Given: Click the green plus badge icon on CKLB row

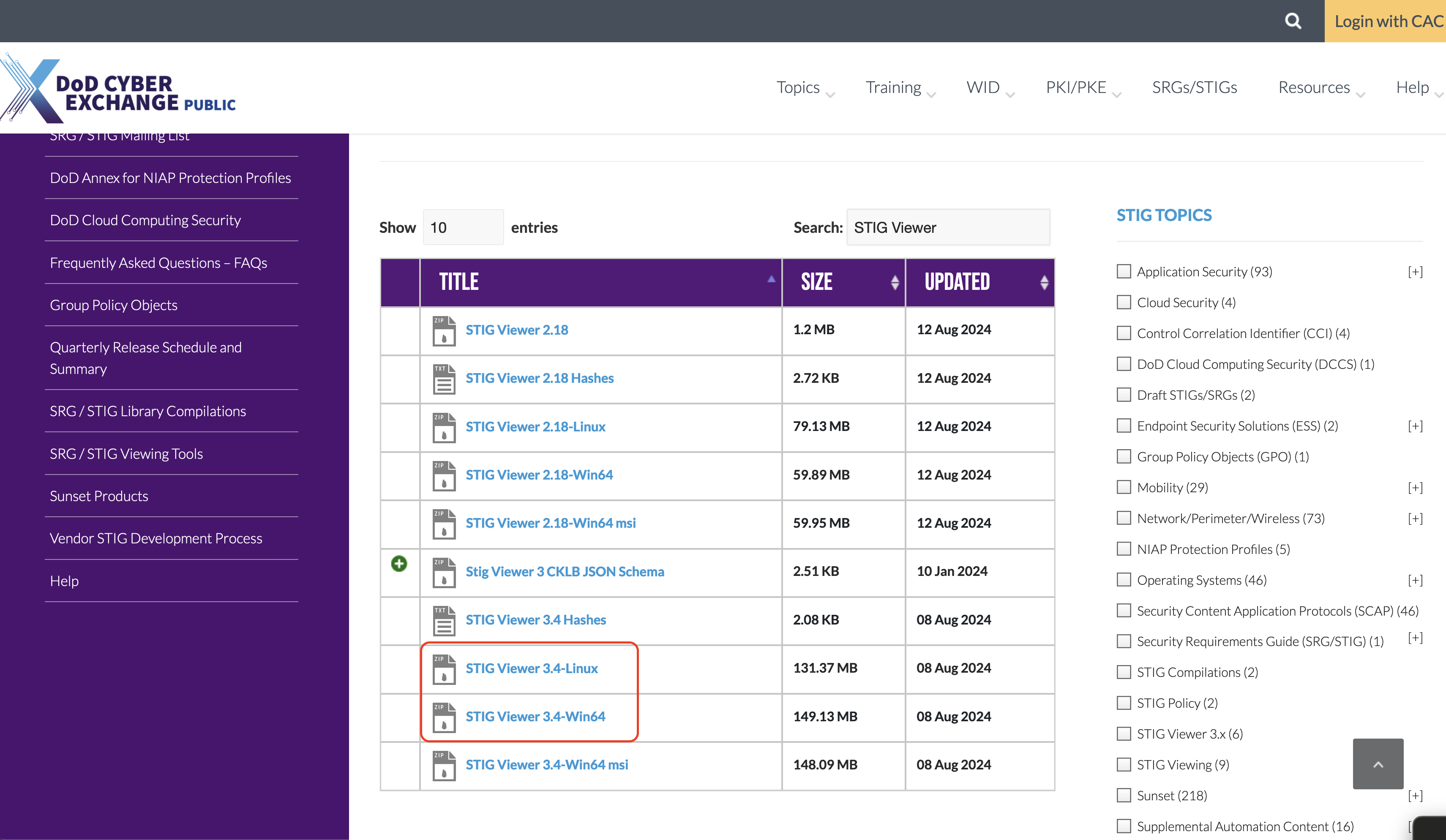Looking at the screenshot, I should click(x=399, y=563).
